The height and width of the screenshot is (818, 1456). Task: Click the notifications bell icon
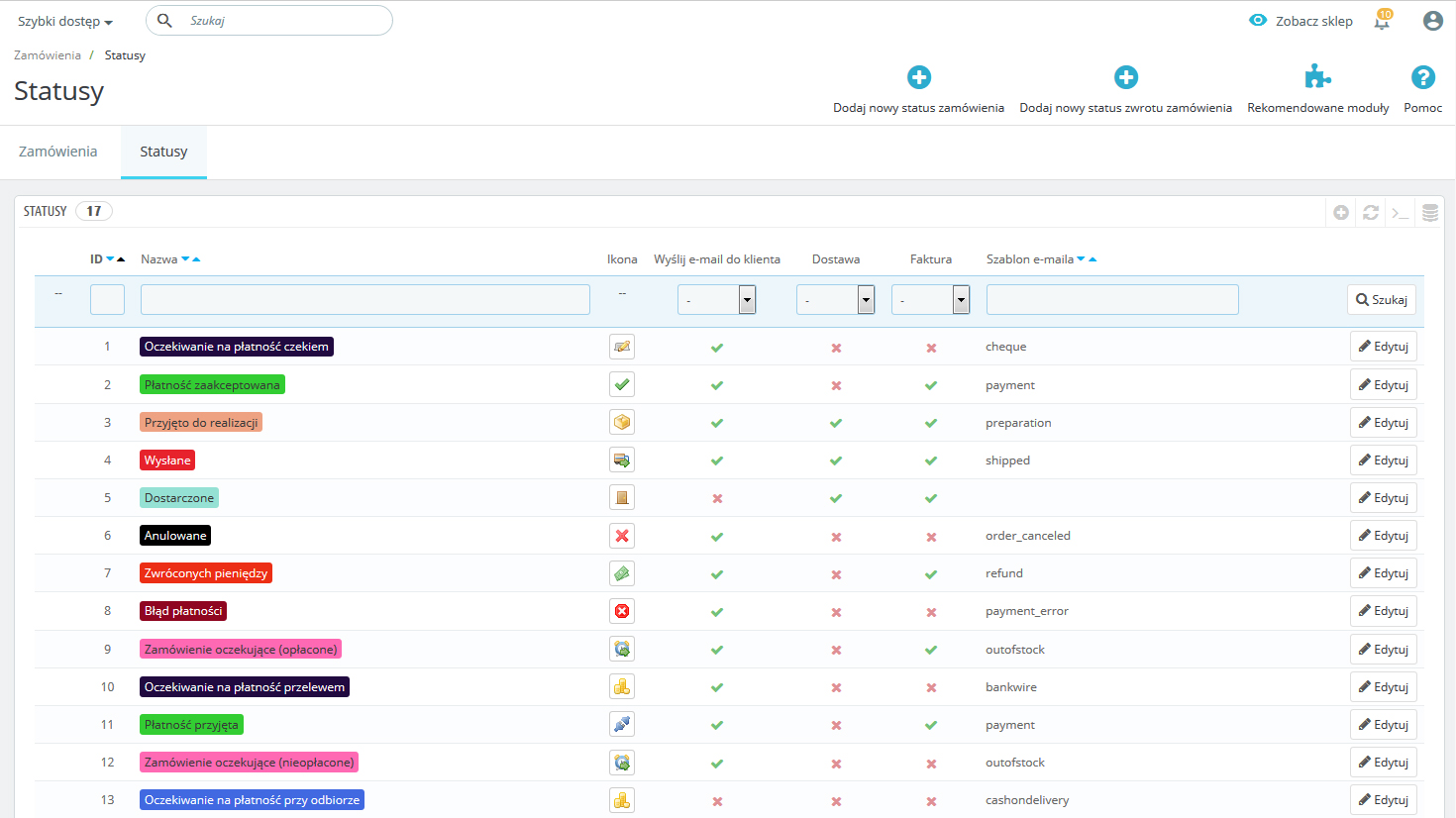(1382, 21)
